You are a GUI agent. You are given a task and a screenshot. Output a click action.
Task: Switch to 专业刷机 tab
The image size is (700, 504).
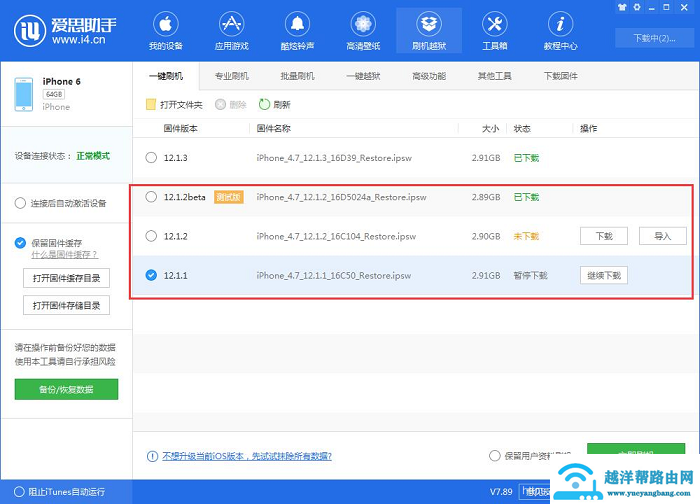pyautogui.click(x=232, y=76)
